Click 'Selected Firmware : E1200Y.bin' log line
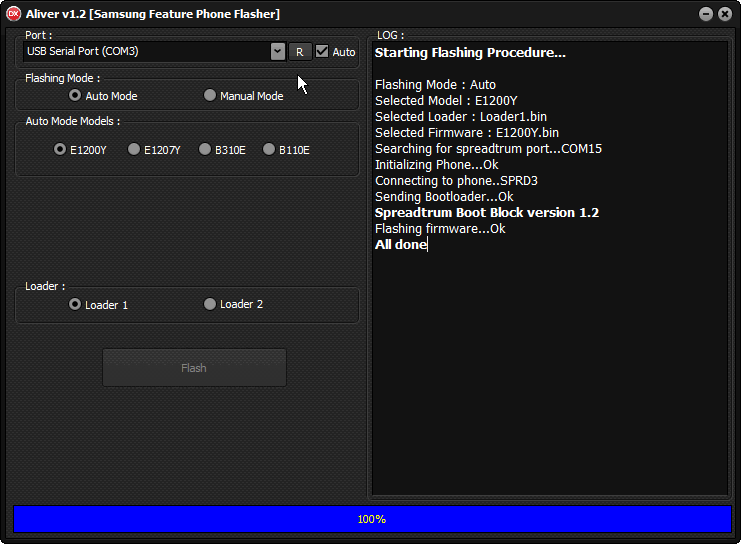Screen dimensions: 741x544 coord(467,133)
